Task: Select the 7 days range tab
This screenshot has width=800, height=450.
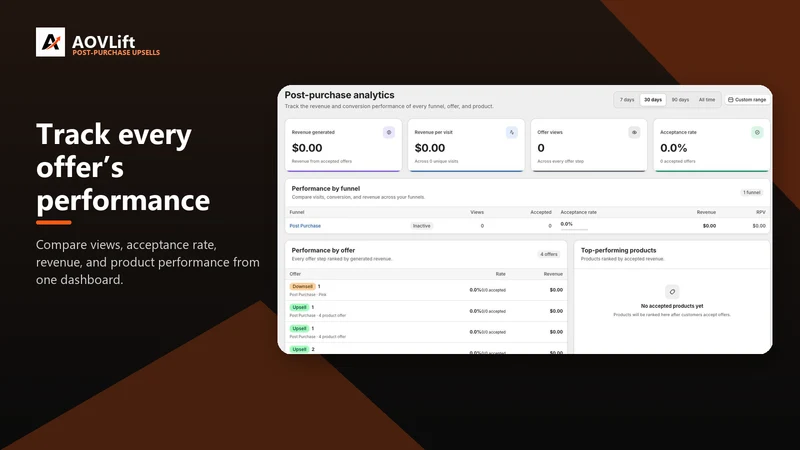Action: 627,100
